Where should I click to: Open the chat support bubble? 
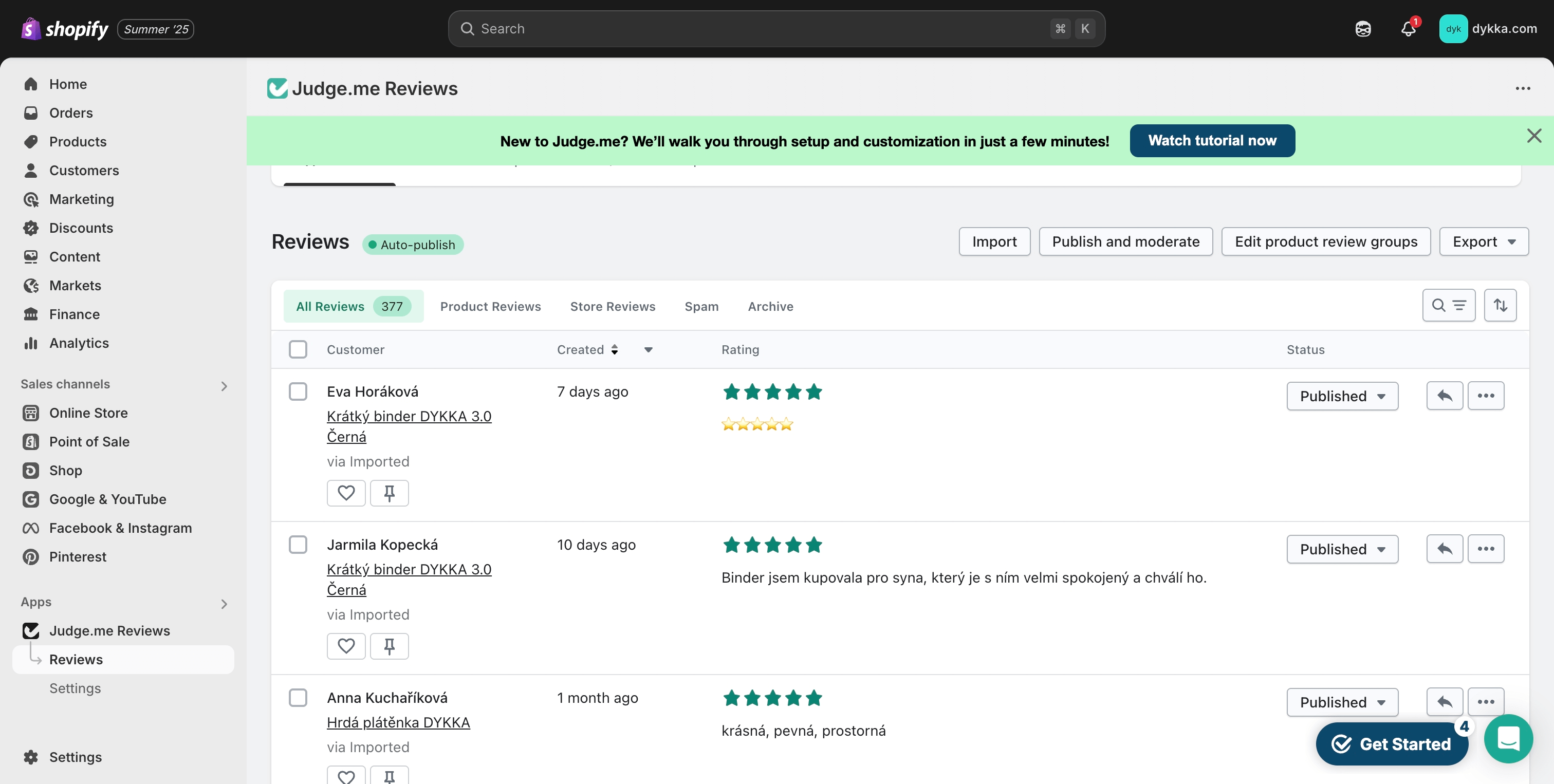pyautogui.click(x=1508, y=738)
